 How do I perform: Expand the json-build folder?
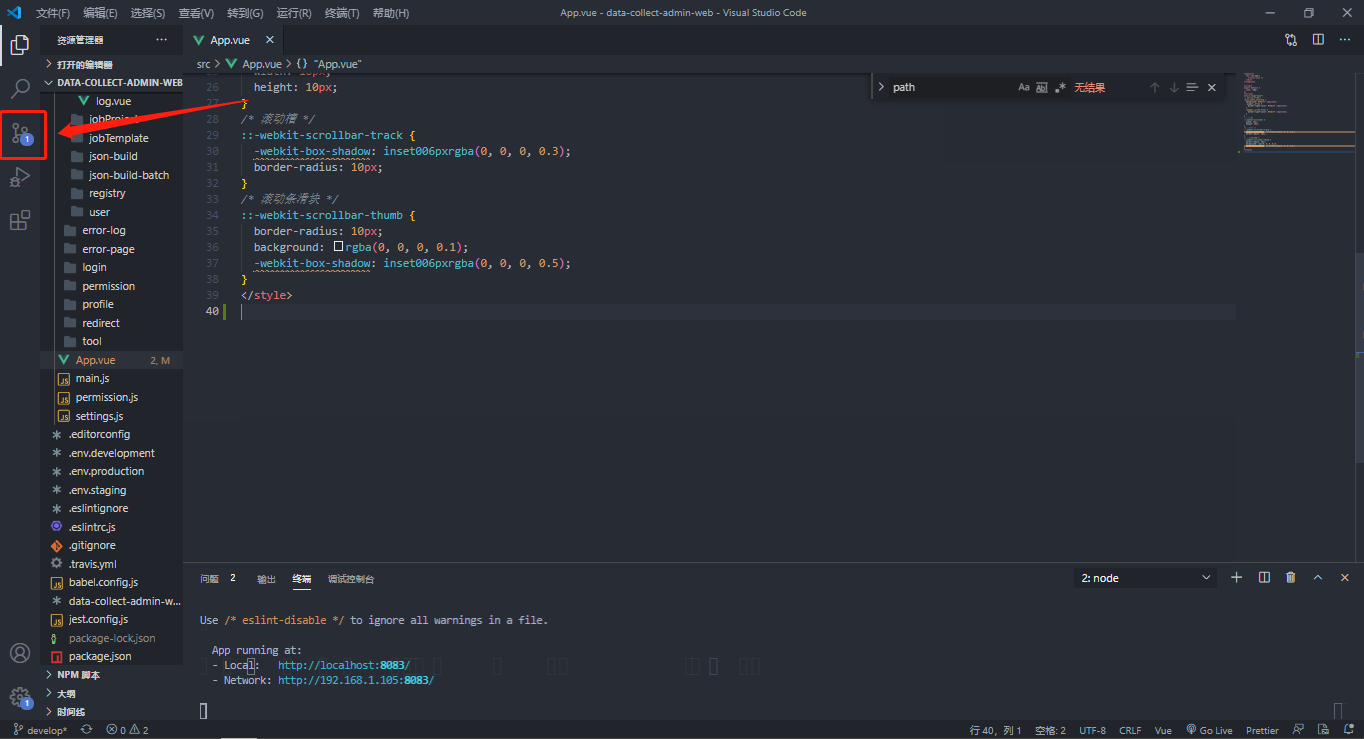click(x=112, y=156)
